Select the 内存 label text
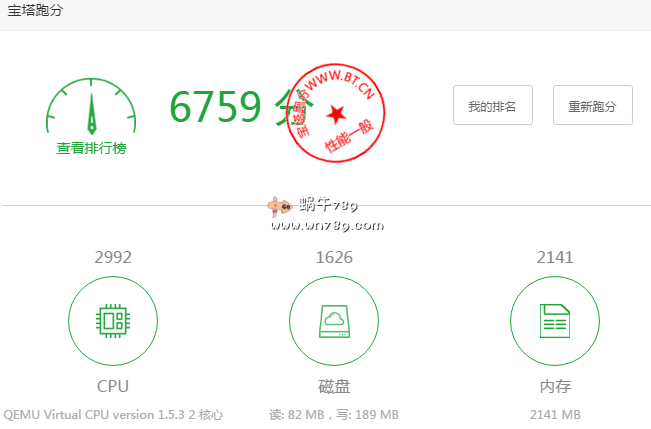The image size is (651, 429). 554,386
